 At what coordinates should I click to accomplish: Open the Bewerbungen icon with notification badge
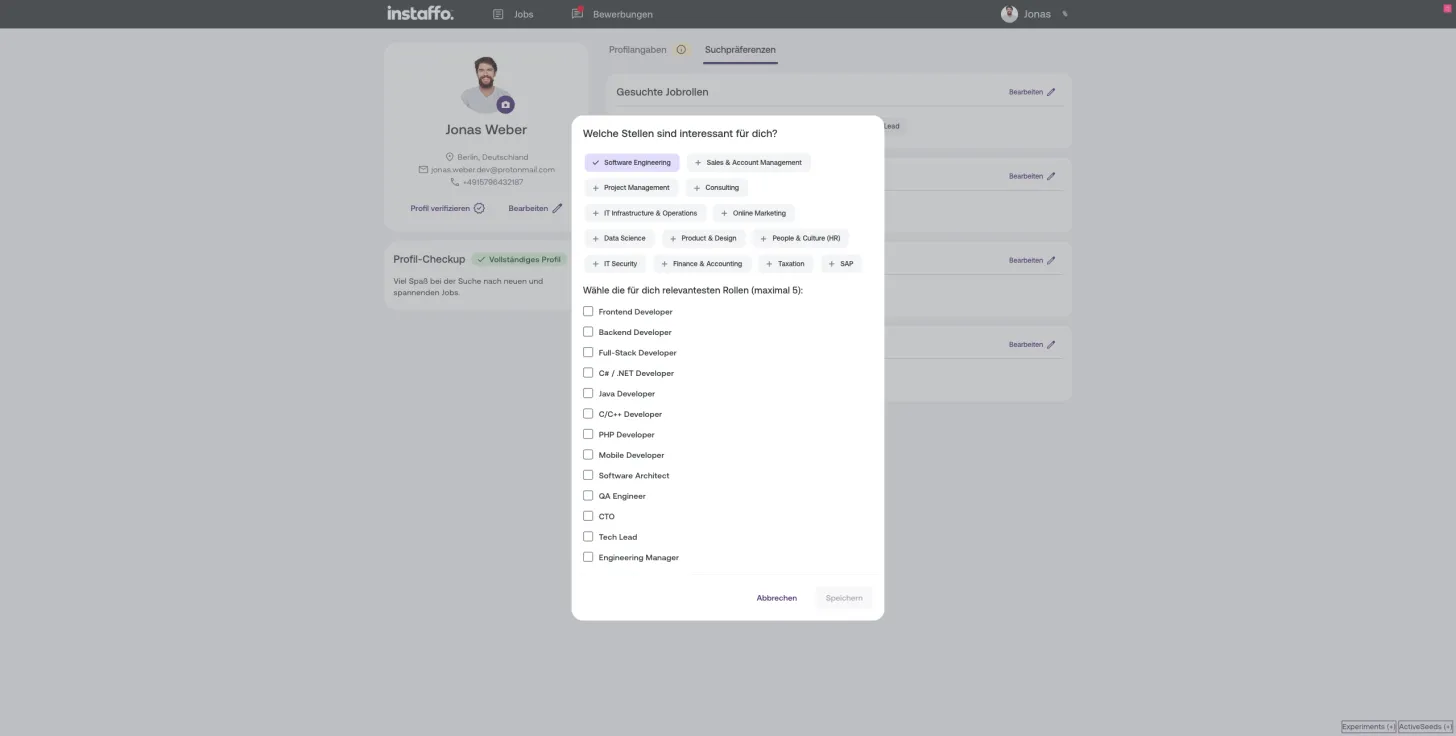click(577, 14)
